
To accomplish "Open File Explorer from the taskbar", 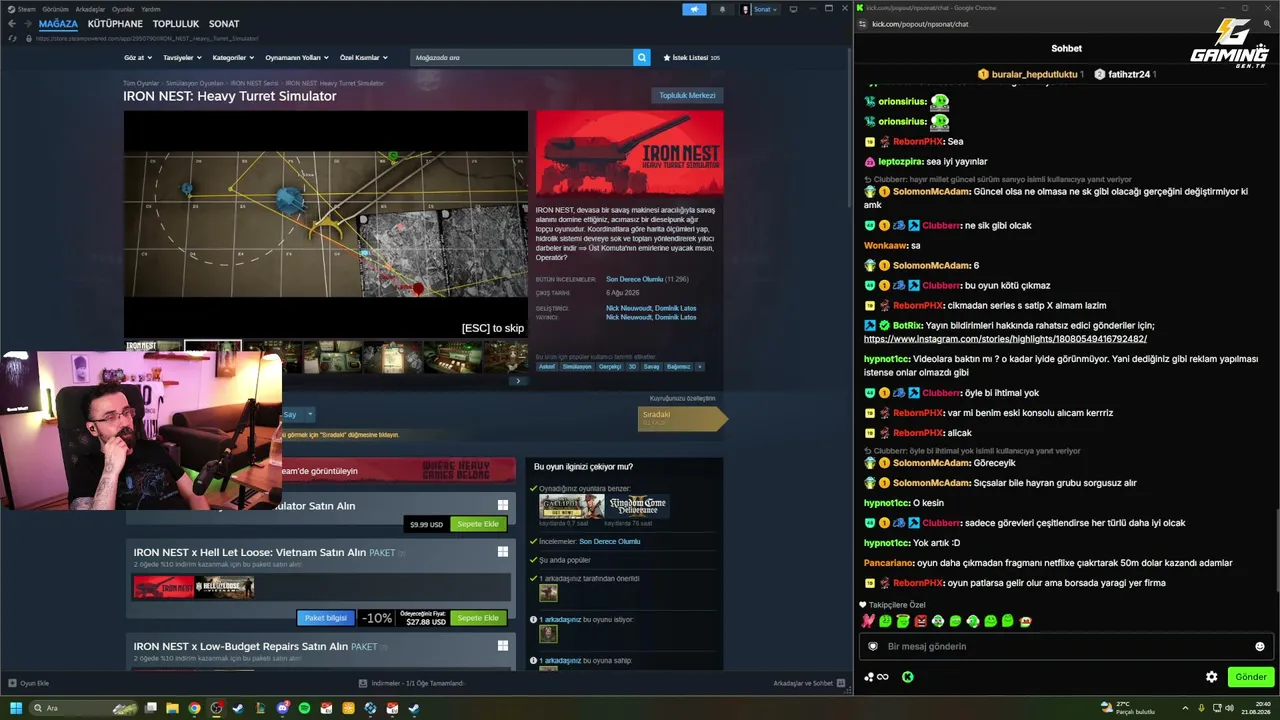I will (x=172, y=708).
